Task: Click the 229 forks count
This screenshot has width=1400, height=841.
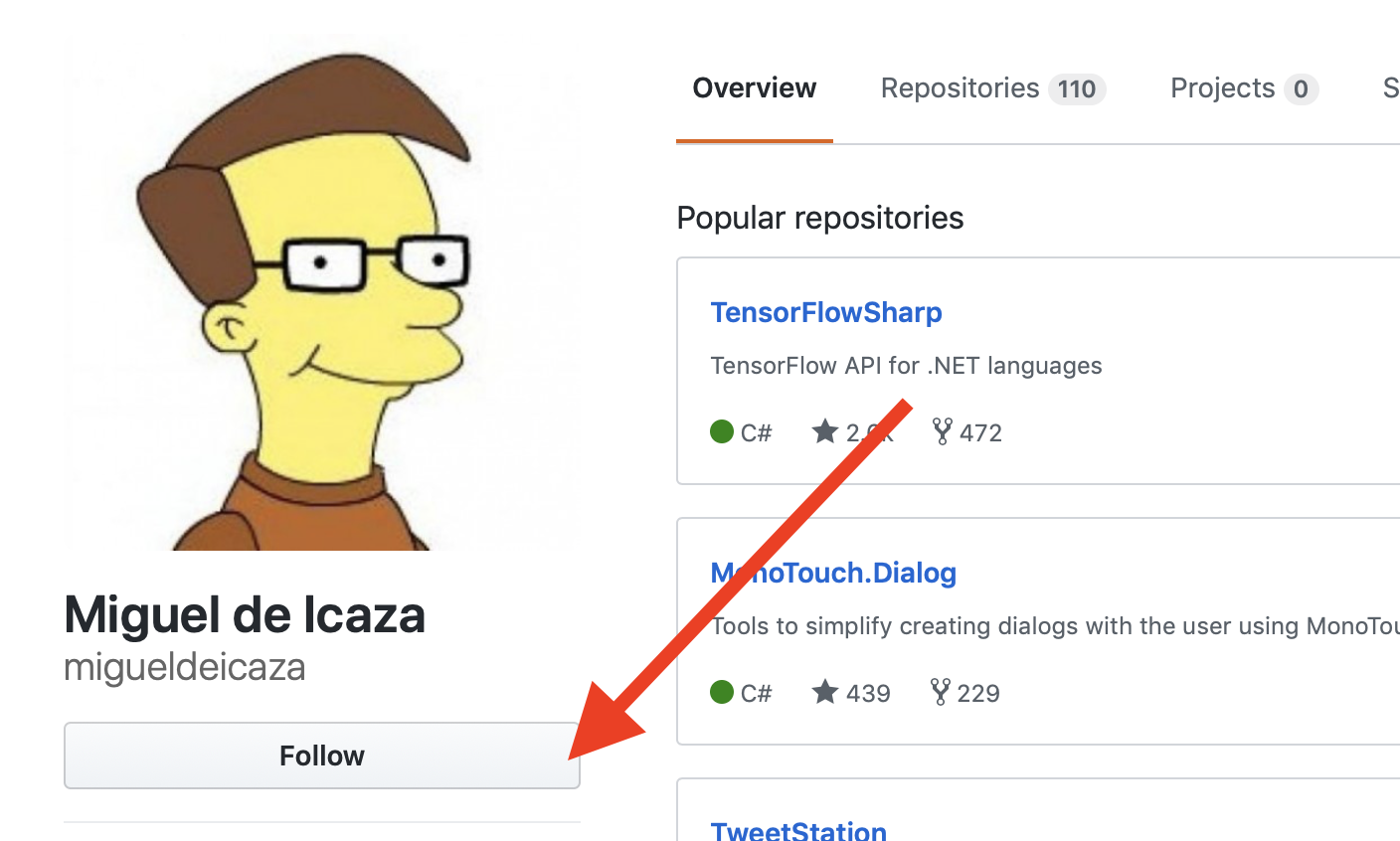Action: [978, 693]
